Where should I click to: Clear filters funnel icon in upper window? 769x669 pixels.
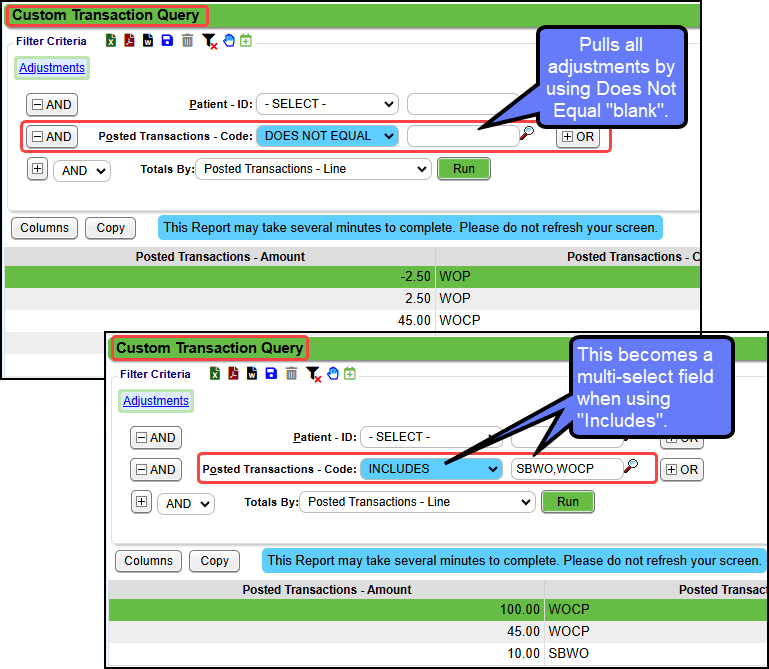point(209,41)
